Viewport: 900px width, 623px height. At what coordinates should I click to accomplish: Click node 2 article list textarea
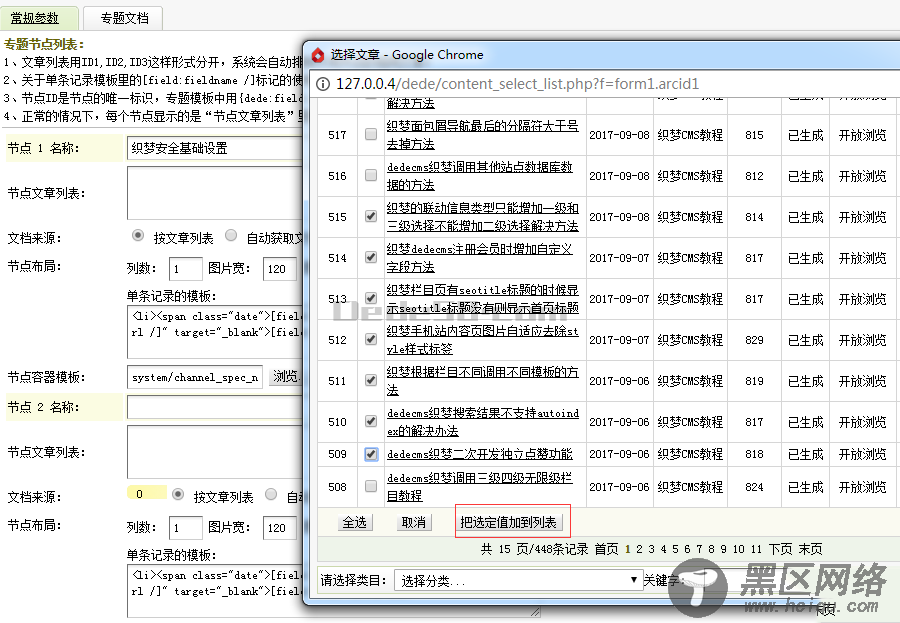(x=215, y=452)
